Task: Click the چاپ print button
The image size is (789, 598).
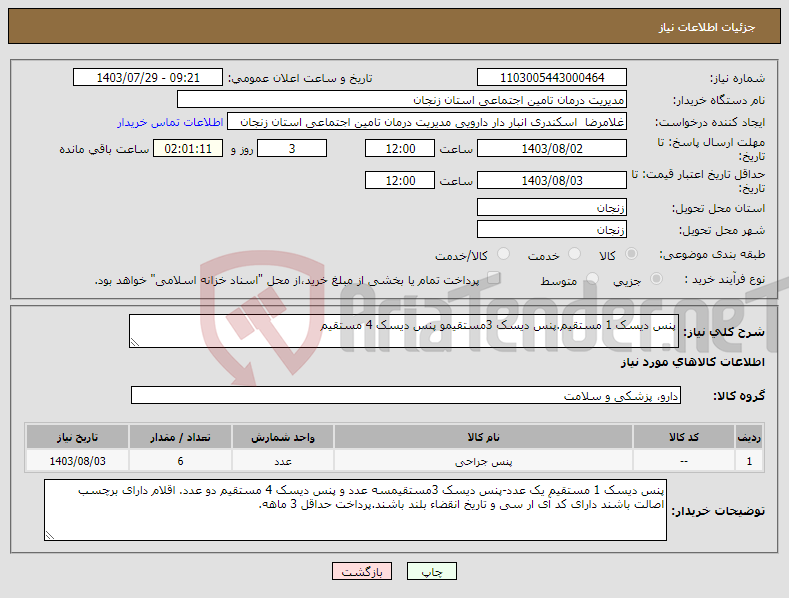Action: coord(432,571)
